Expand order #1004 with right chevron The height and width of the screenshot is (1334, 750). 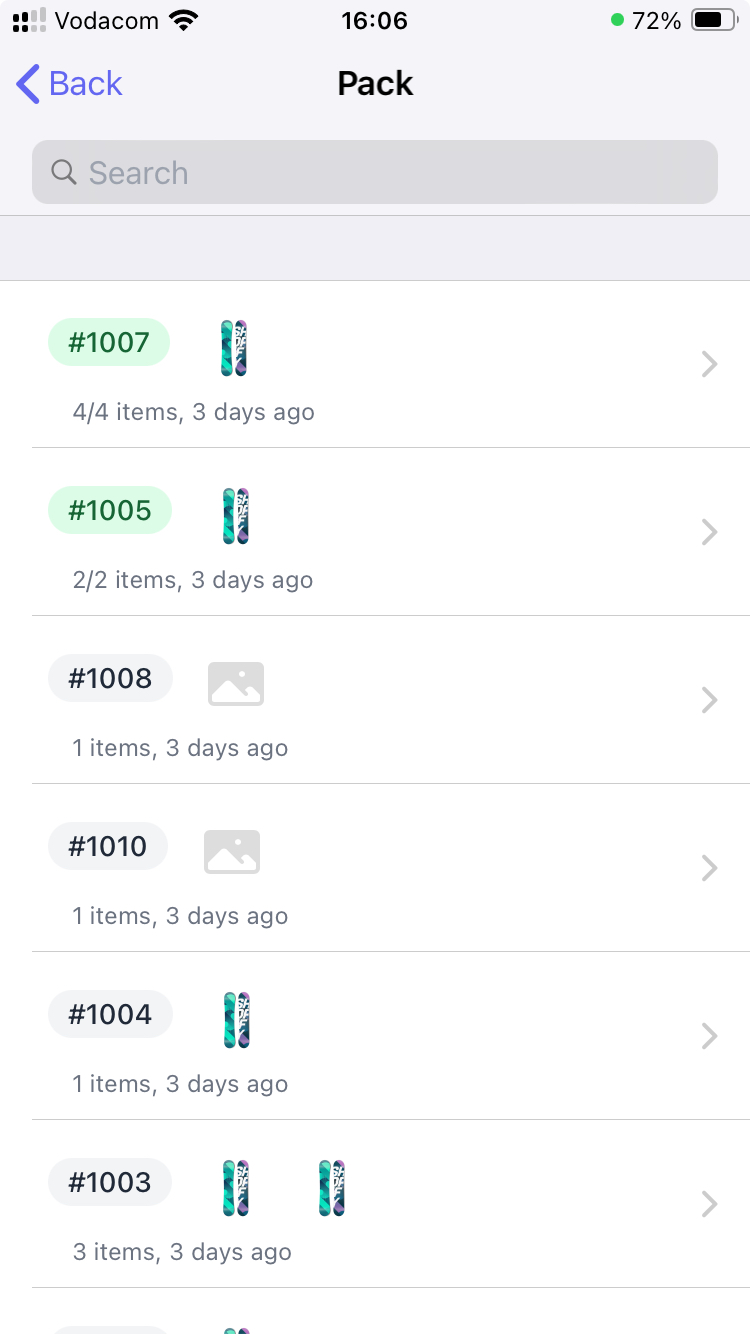point(710,1036)
